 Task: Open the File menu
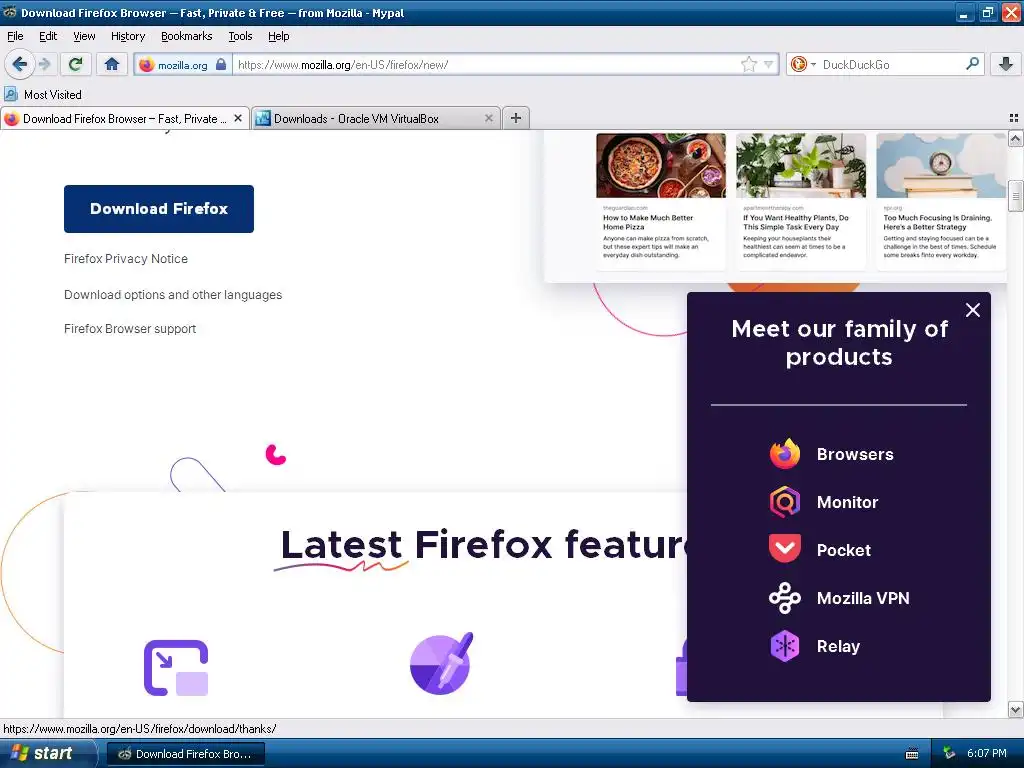pyautogui.click(x=15, y=36)
